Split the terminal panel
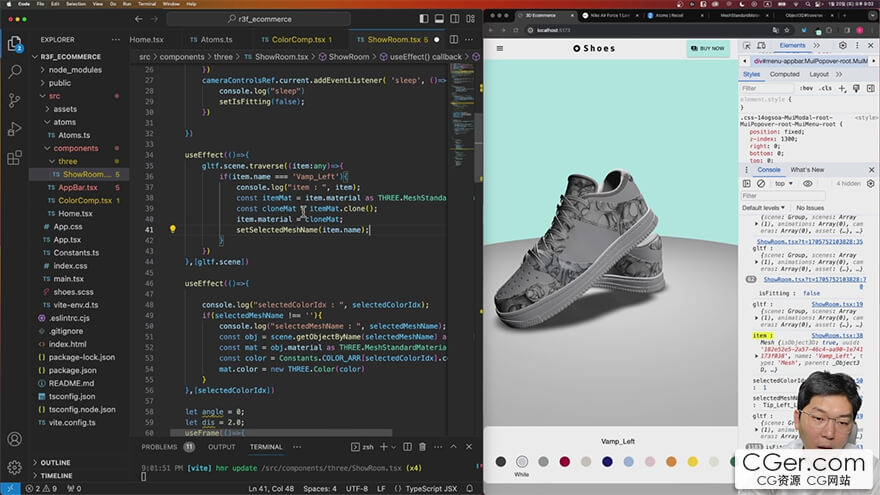This screenshot has height=495, width=880. (407, 447)
